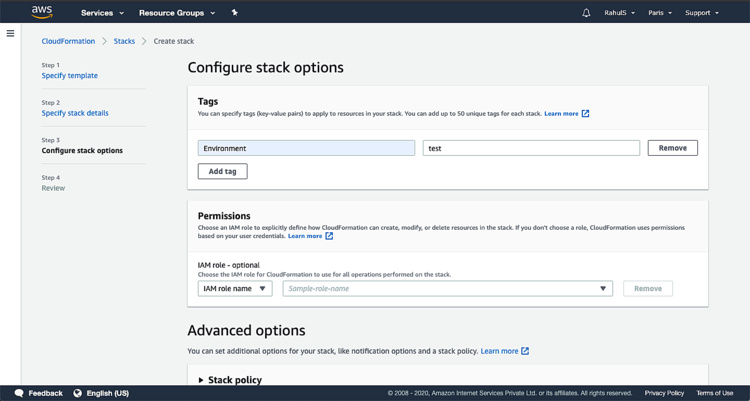Click the tag key field containing Environment

pyautogui.click(x=306, y=148)
